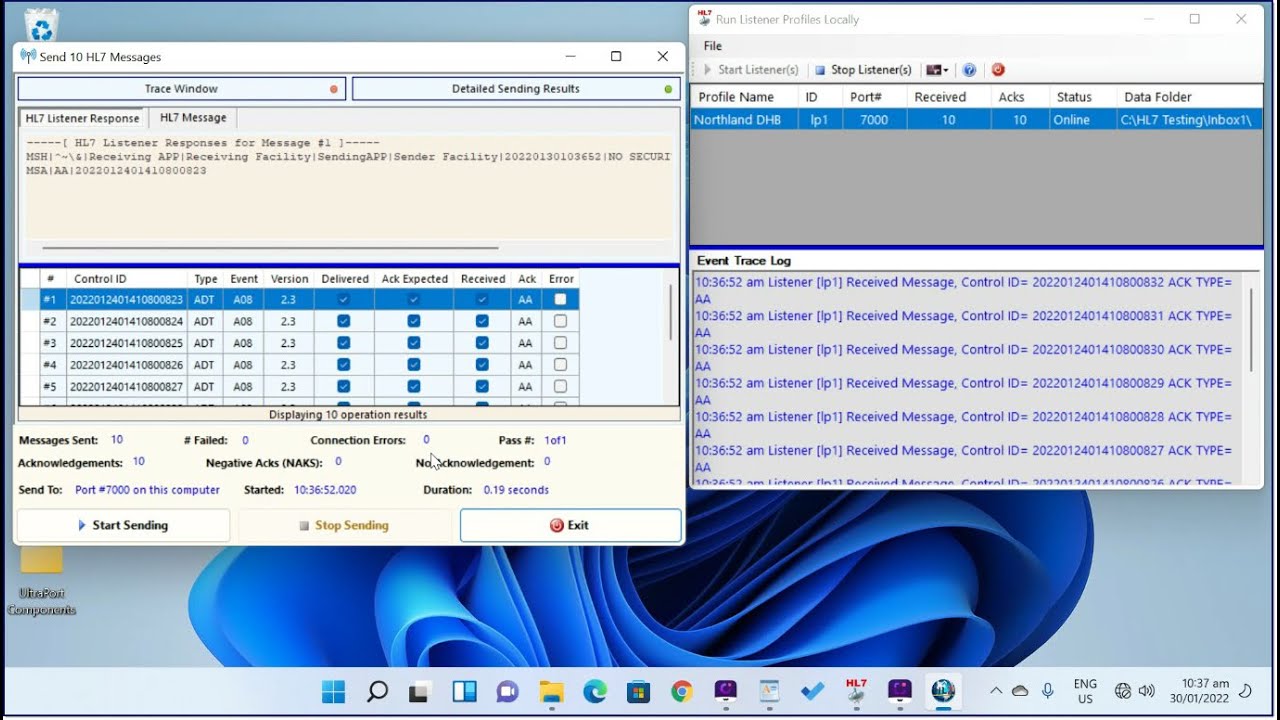Click the red power exit icon in listener toolbar
This screenshot has width=1280, height=720.
[x=997, y=70]
